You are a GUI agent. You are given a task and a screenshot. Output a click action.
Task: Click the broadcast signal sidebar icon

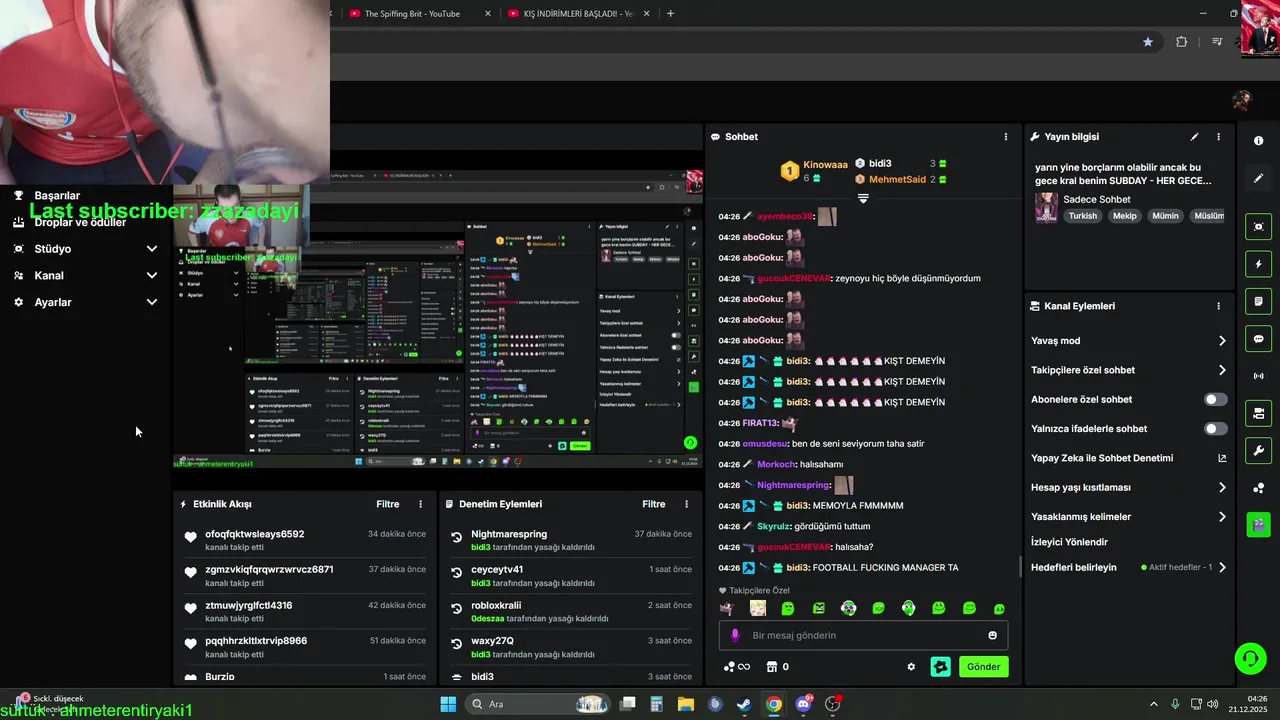click(1258, 376)
